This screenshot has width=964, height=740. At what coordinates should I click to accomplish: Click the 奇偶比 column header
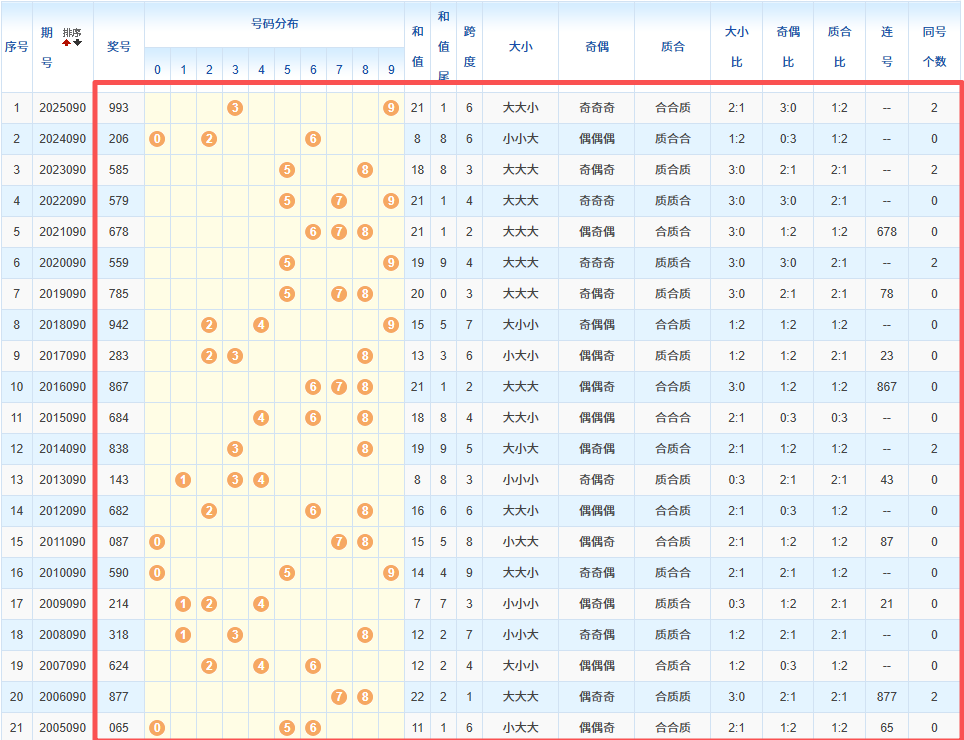click(787, 46)
